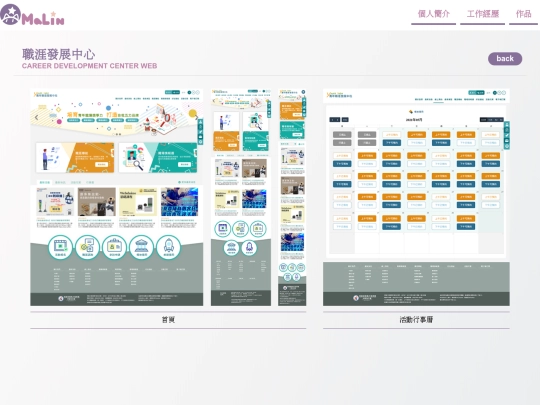Viewport: 540px width, 405px height.
Task: Click the 首頁 caption
Action: (168, 320)
